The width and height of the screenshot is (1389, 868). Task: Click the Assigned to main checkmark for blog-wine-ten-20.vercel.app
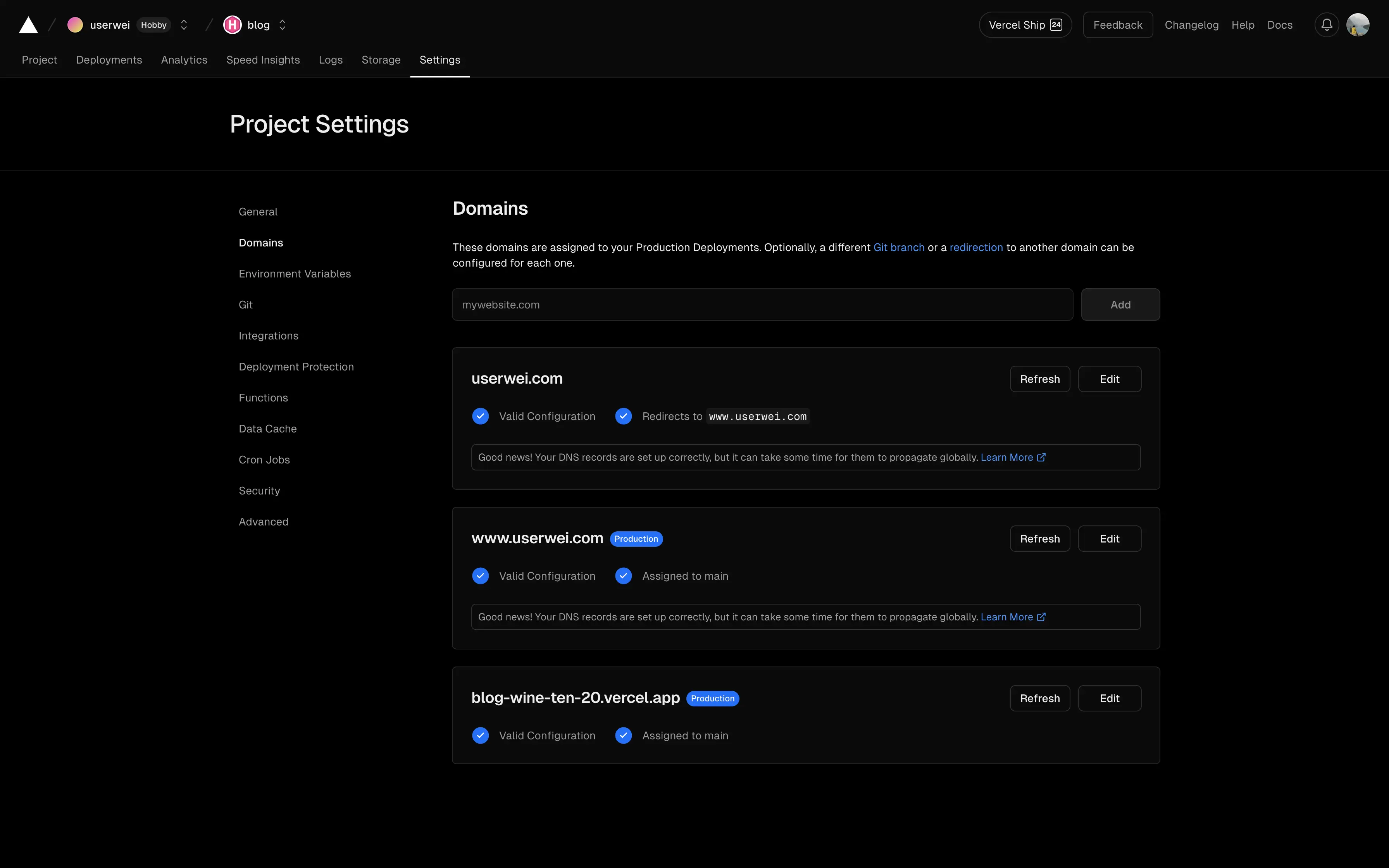pos(623,735)
